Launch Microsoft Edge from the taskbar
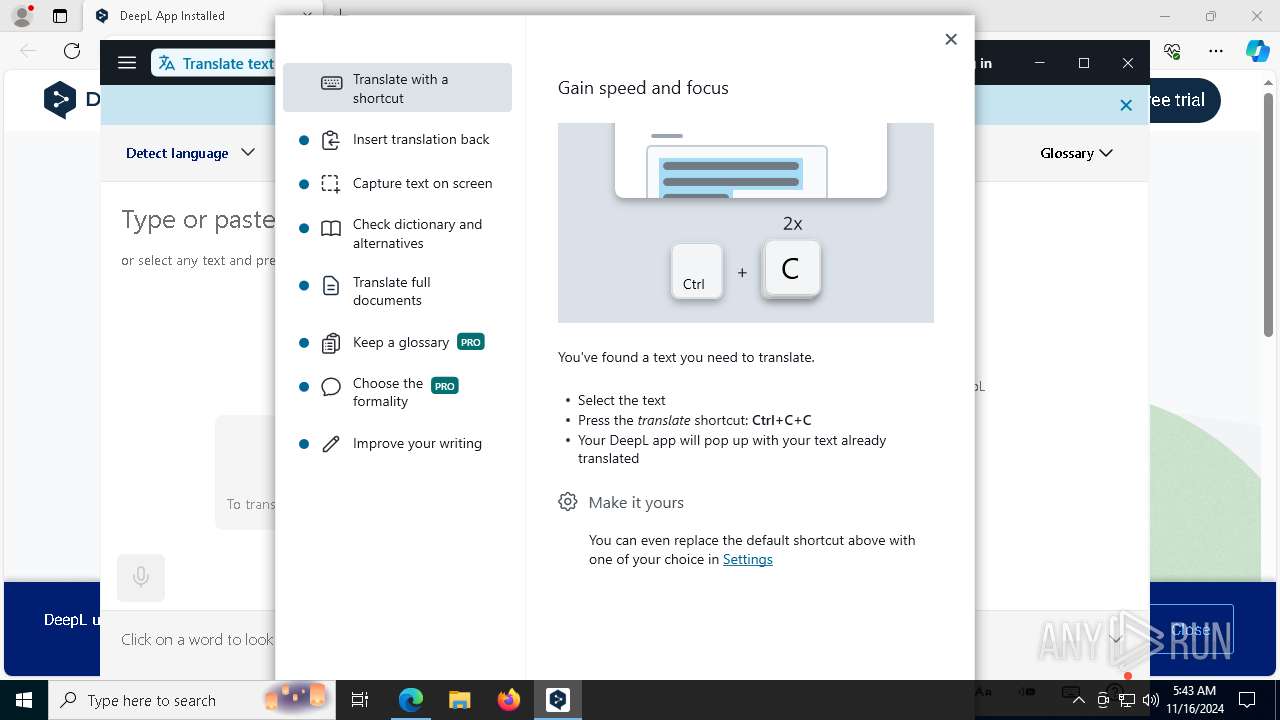Image resolution: width=1280 pixels, height=720 pixels. pos(411,700)
